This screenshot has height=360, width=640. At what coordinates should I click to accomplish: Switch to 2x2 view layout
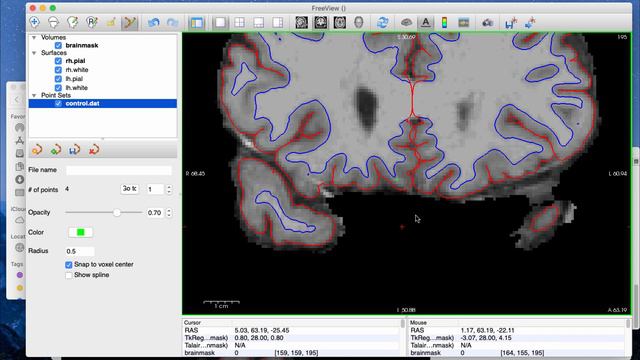tap(240, 22)
